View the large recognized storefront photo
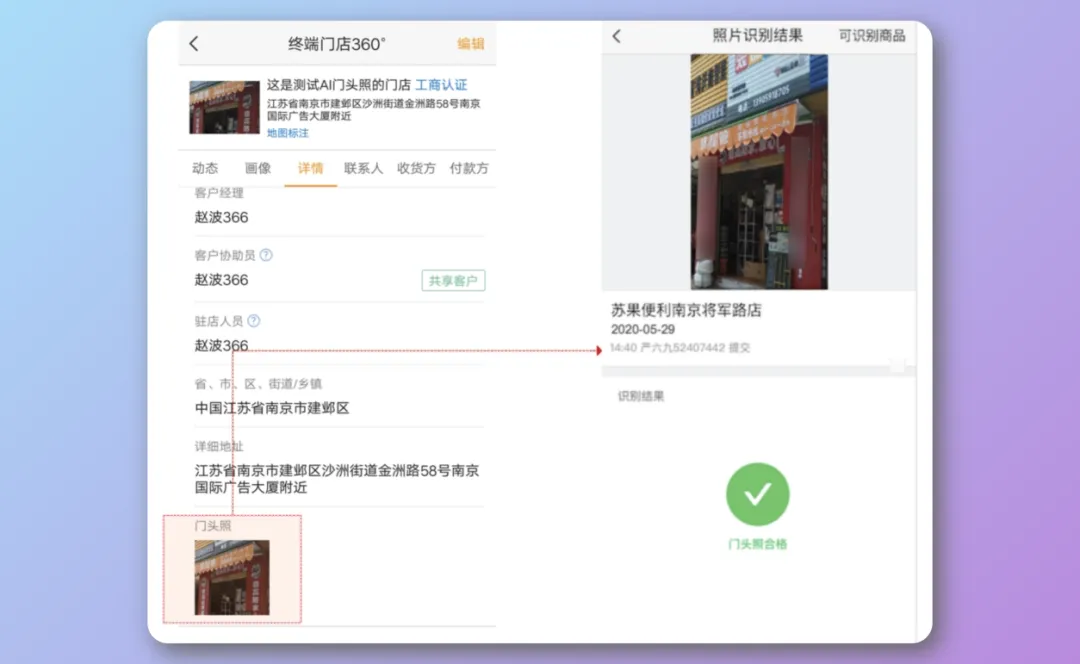Viewport: 1080px width, 664px height. pos(759,172)
